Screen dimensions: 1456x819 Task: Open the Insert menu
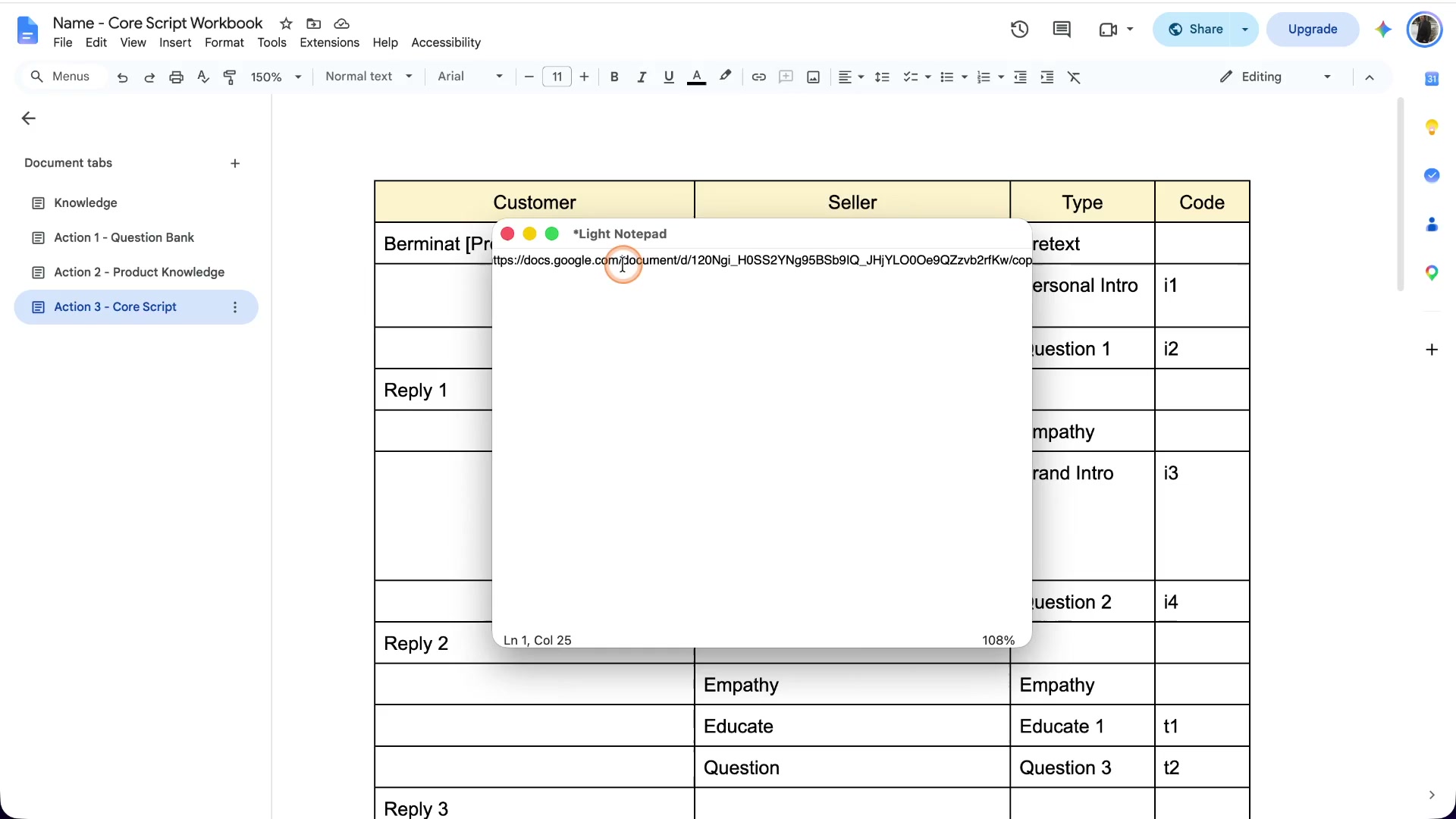175,43
